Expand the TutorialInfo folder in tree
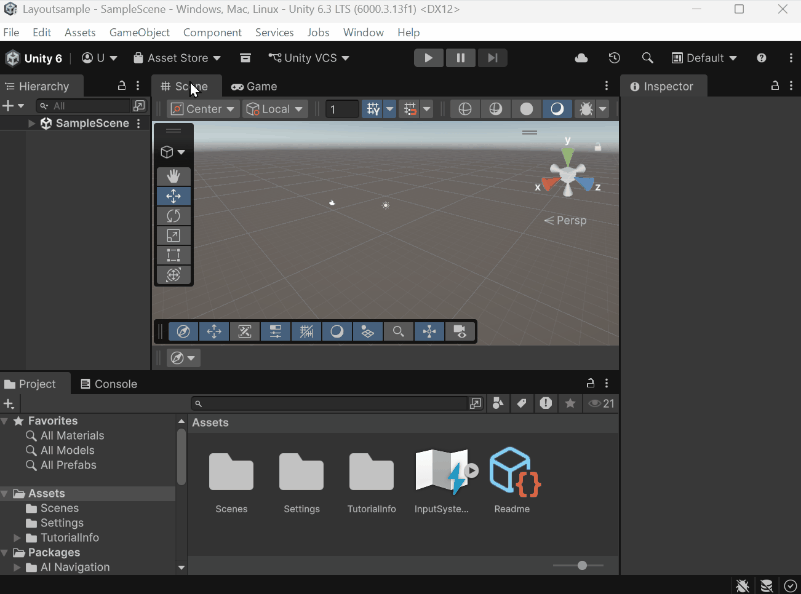 (x=17, y=538)
